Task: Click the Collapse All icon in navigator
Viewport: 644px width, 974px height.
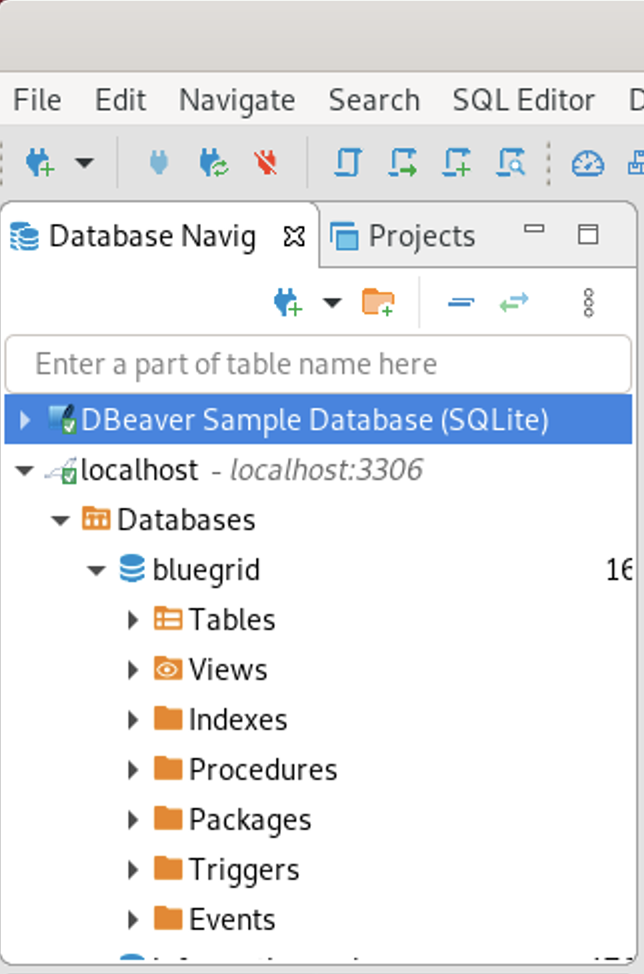Action: (x=461, y=303)
